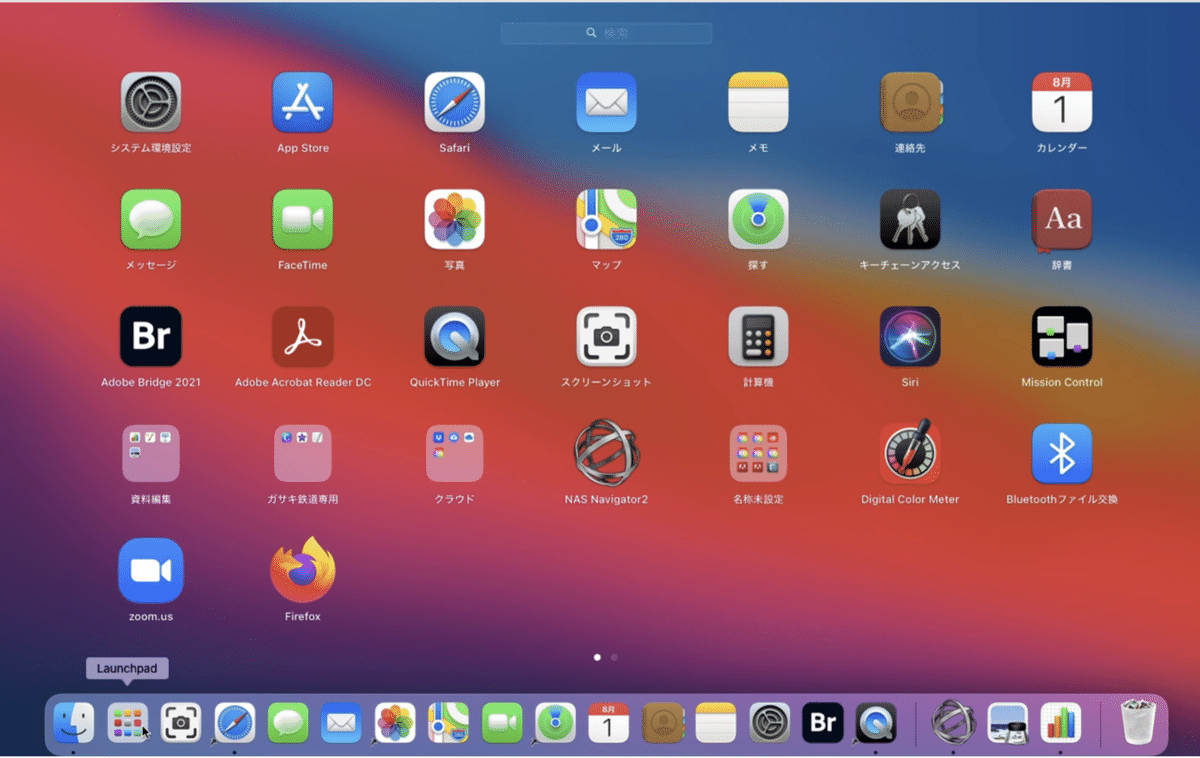Open FaceTime from the Dock
The height and width of the screenshot is (758, 1200).
(x=502, y=722)
